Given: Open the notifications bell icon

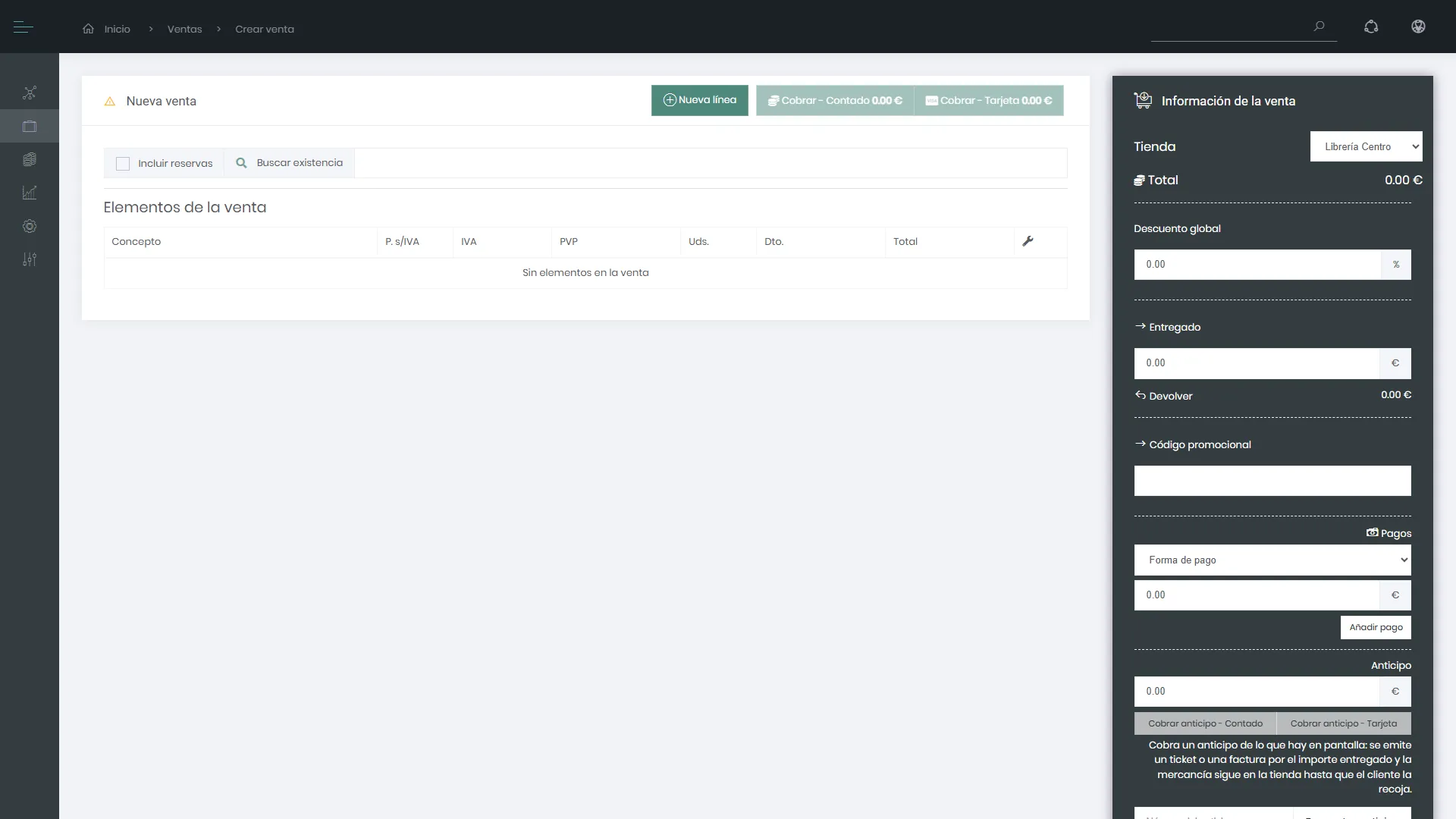Looking at the screenshot, I should point(1371,27).
